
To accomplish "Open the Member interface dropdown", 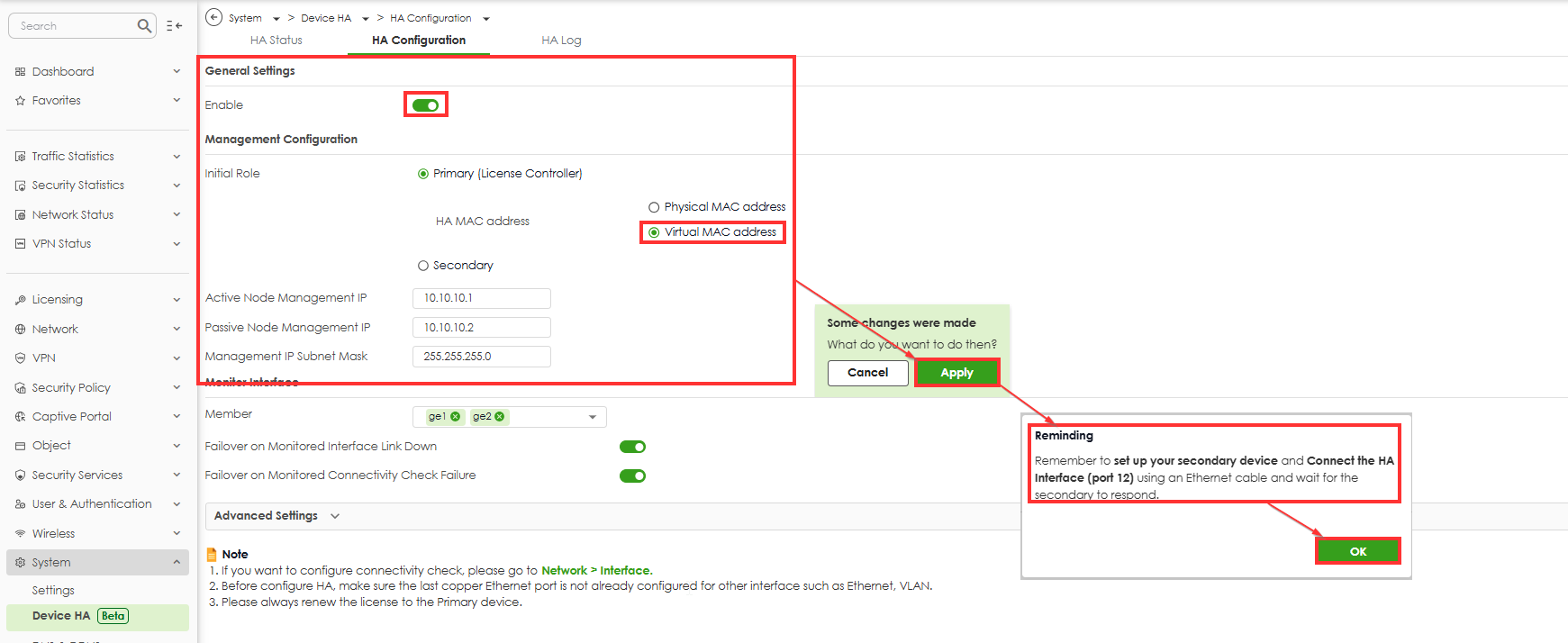I will click(x=593, y=417).
